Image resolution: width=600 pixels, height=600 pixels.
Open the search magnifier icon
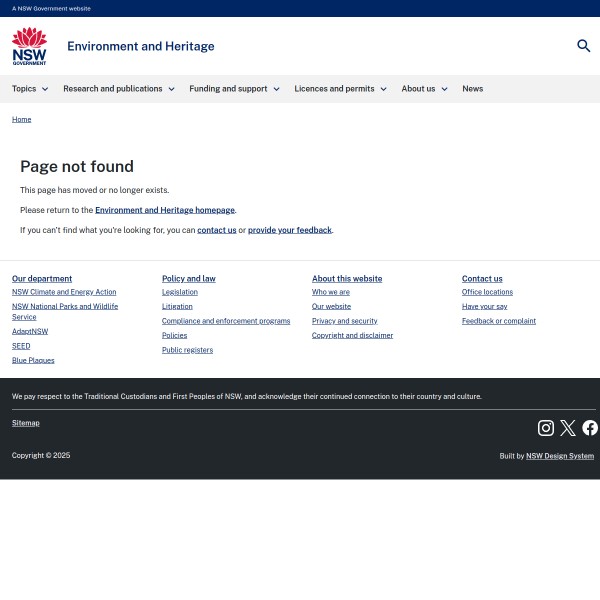pyautogui.click(x=583, y=46)
